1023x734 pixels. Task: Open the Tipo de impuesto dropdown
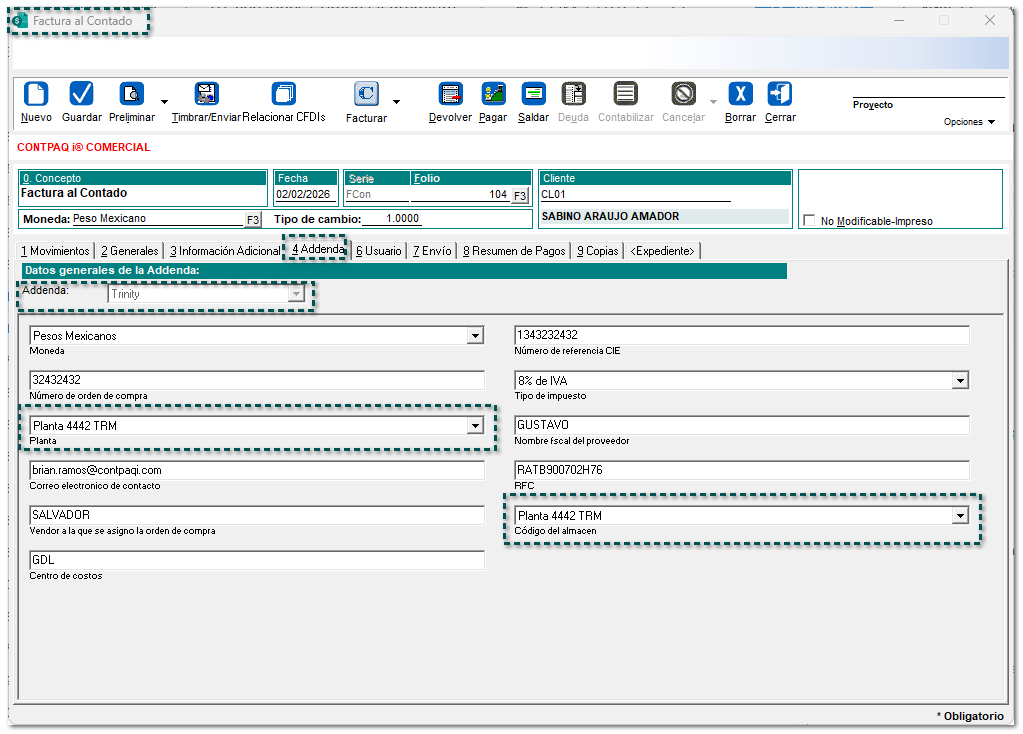(960, 381)
